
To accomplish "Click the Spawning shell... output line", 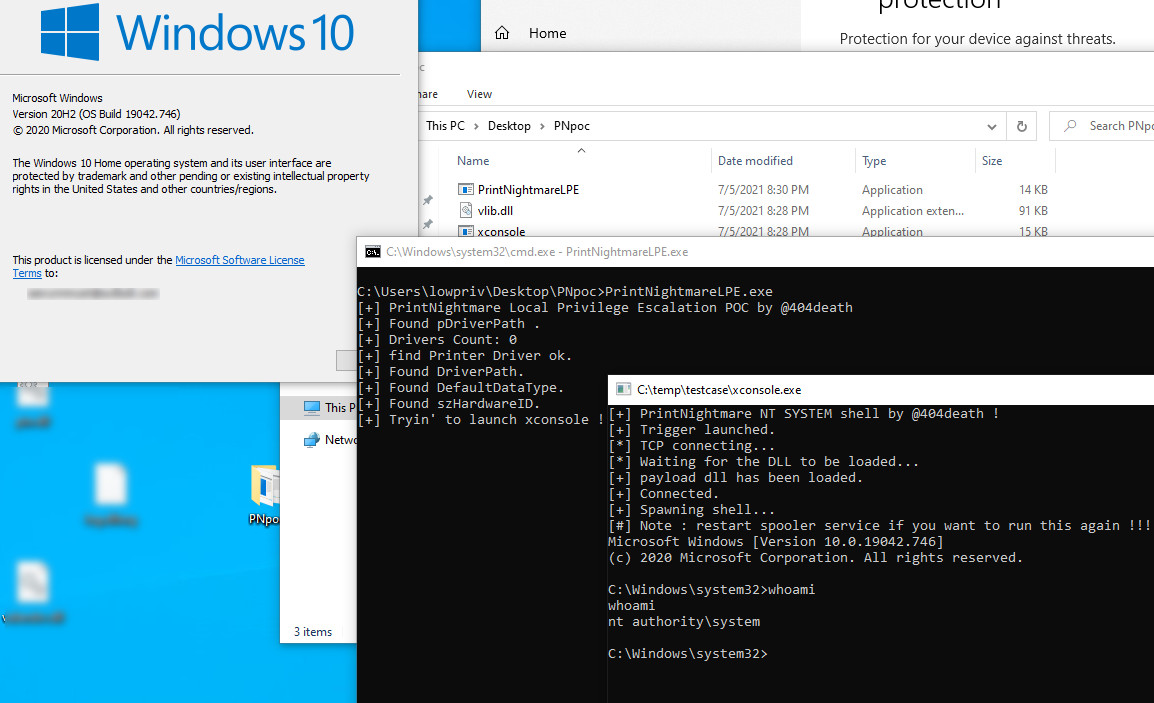I will point(691,509).
